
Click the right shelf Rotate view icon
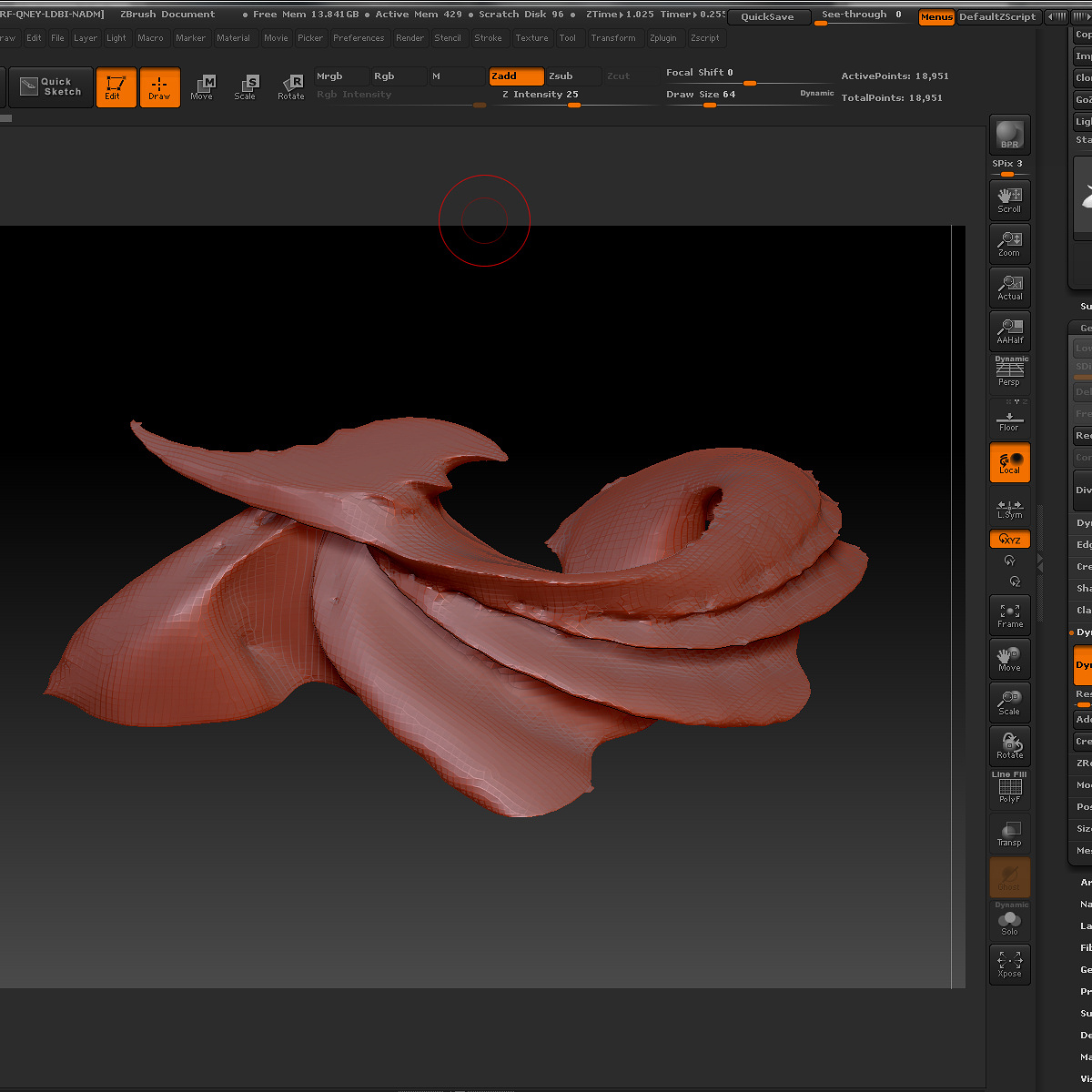pos(1009,745)
